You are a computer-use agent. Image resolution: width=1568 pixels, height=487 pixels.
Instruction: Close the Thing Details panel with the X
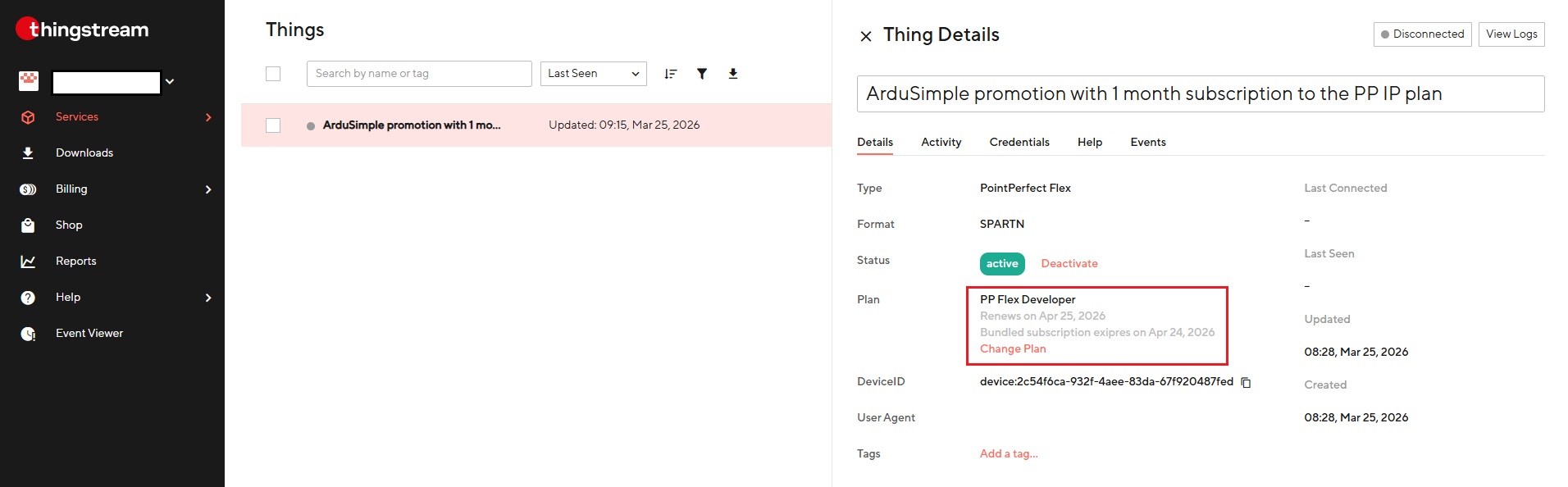pos(866,36)
